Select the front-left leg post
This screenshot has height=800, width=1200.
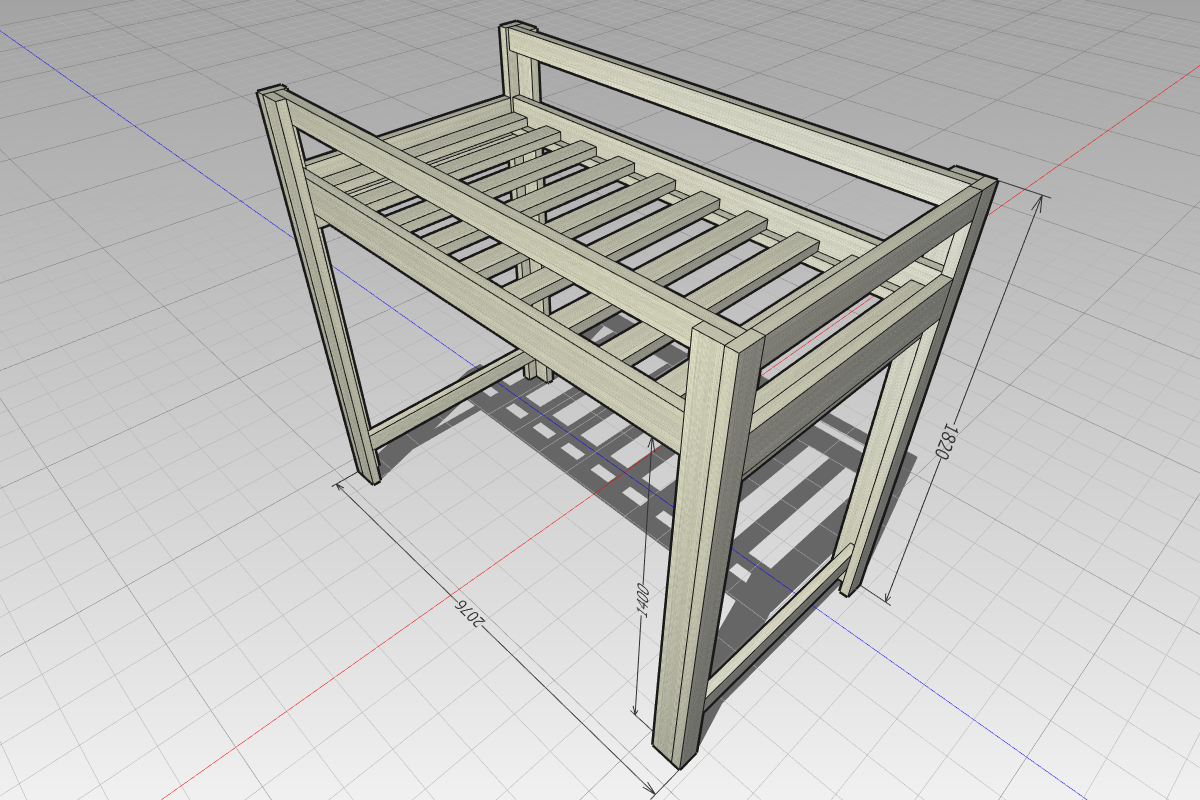318,285
